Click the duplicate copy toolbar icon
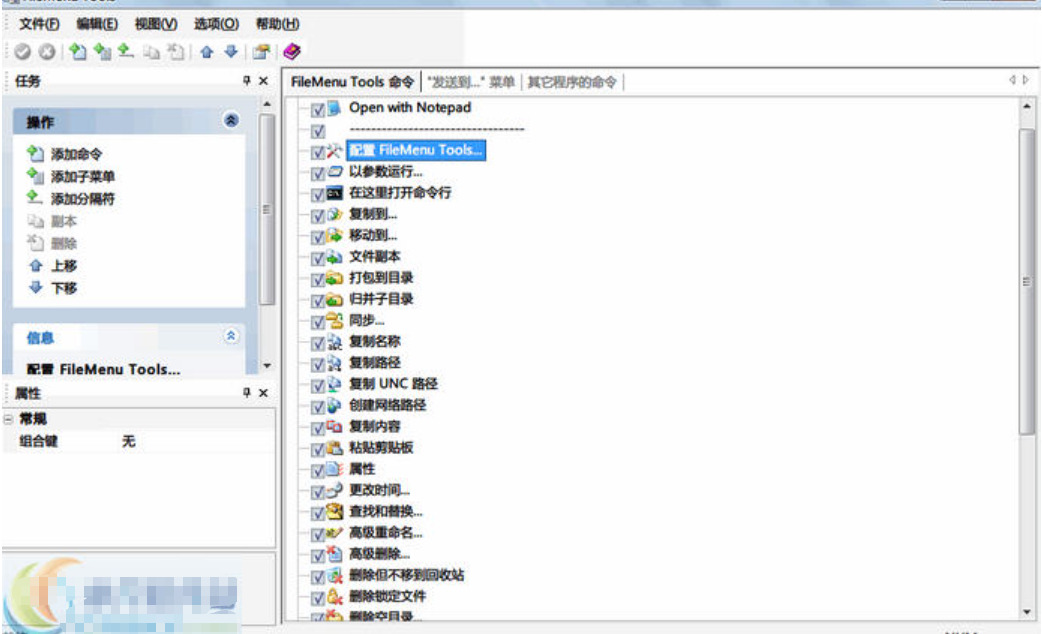 [152, 52]
